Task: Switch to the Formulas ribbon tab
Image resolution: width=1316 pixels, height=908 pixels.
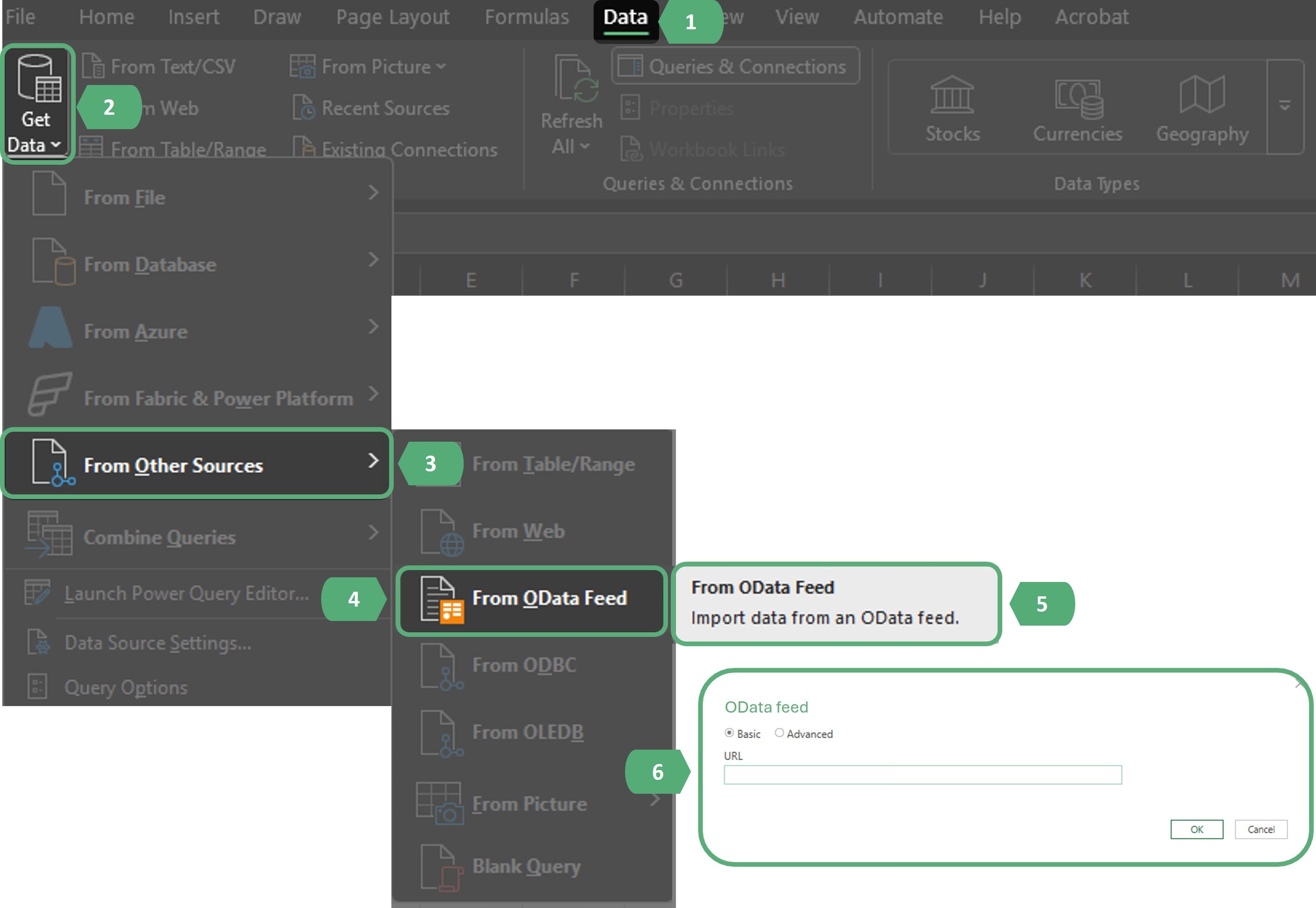Action: pos(526,17)
